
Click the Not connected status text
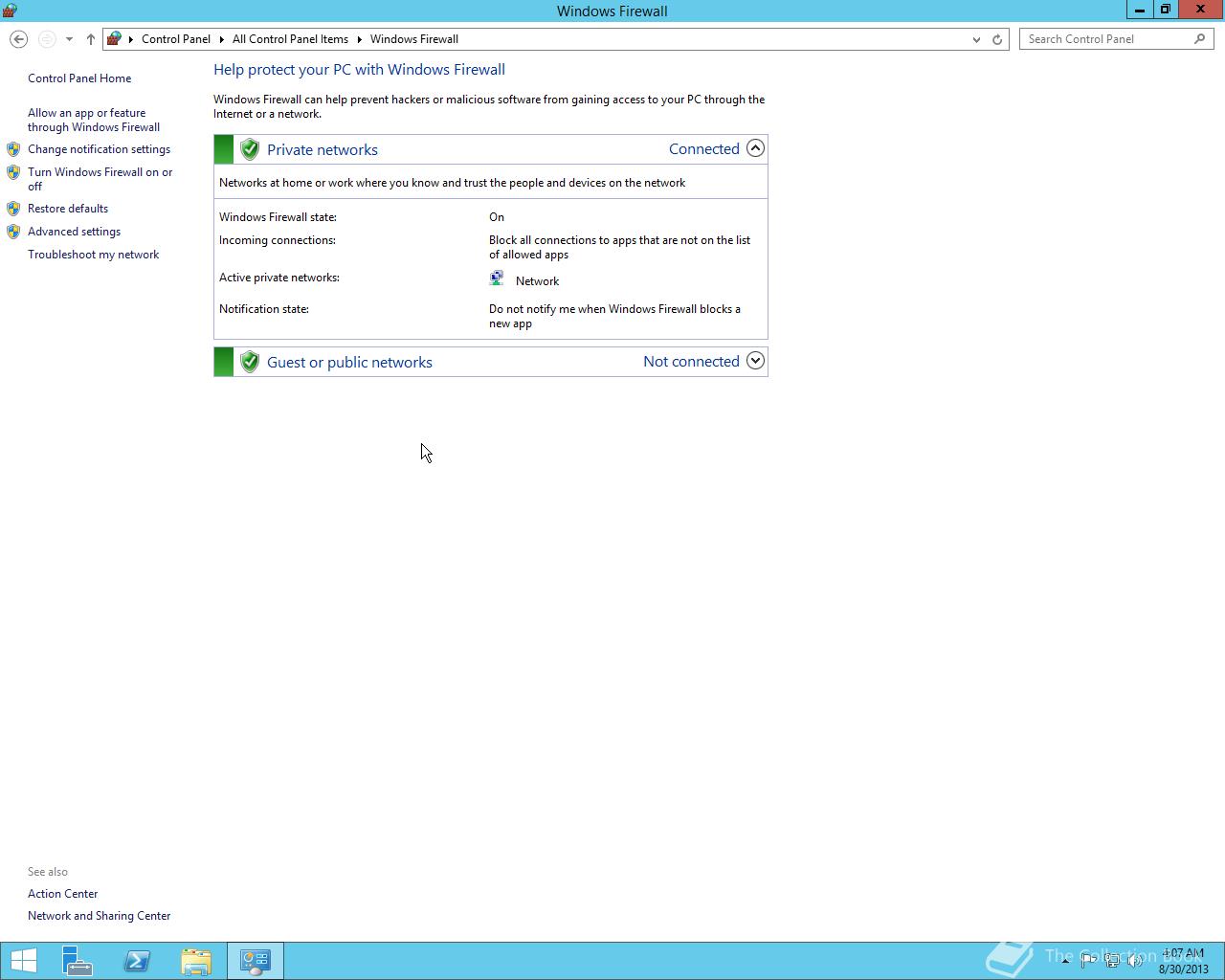[x=691, y=361]
